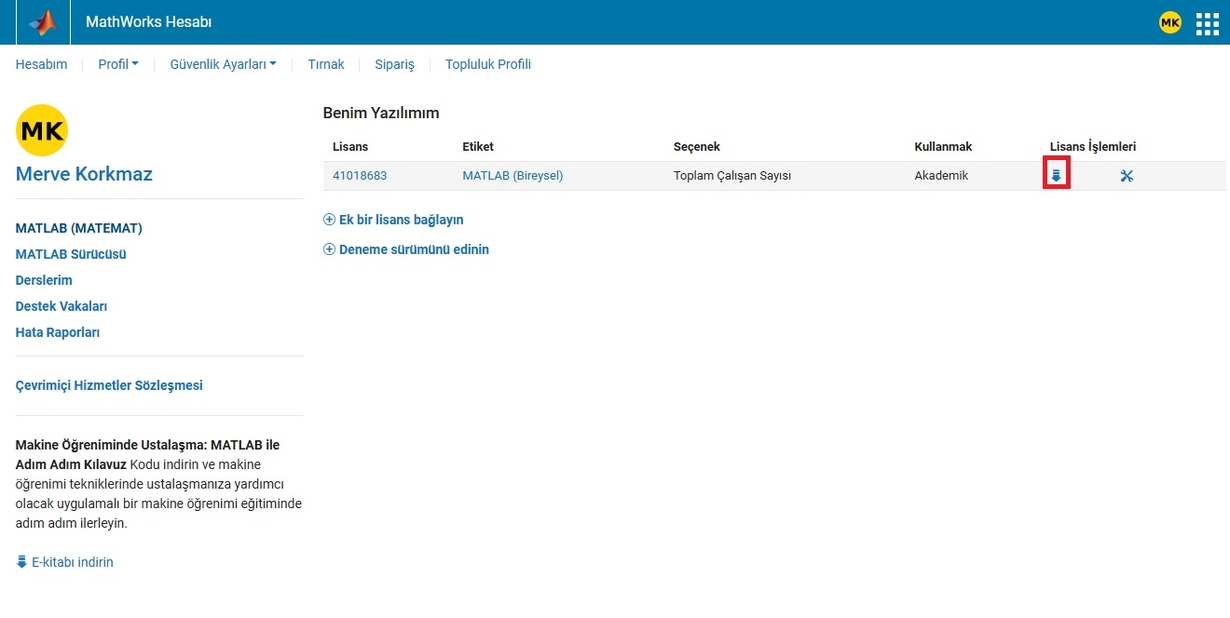Open Topluluk Profili page
Image resolution: width=1230 pixels, height=618 pixels.
point(488,64)
